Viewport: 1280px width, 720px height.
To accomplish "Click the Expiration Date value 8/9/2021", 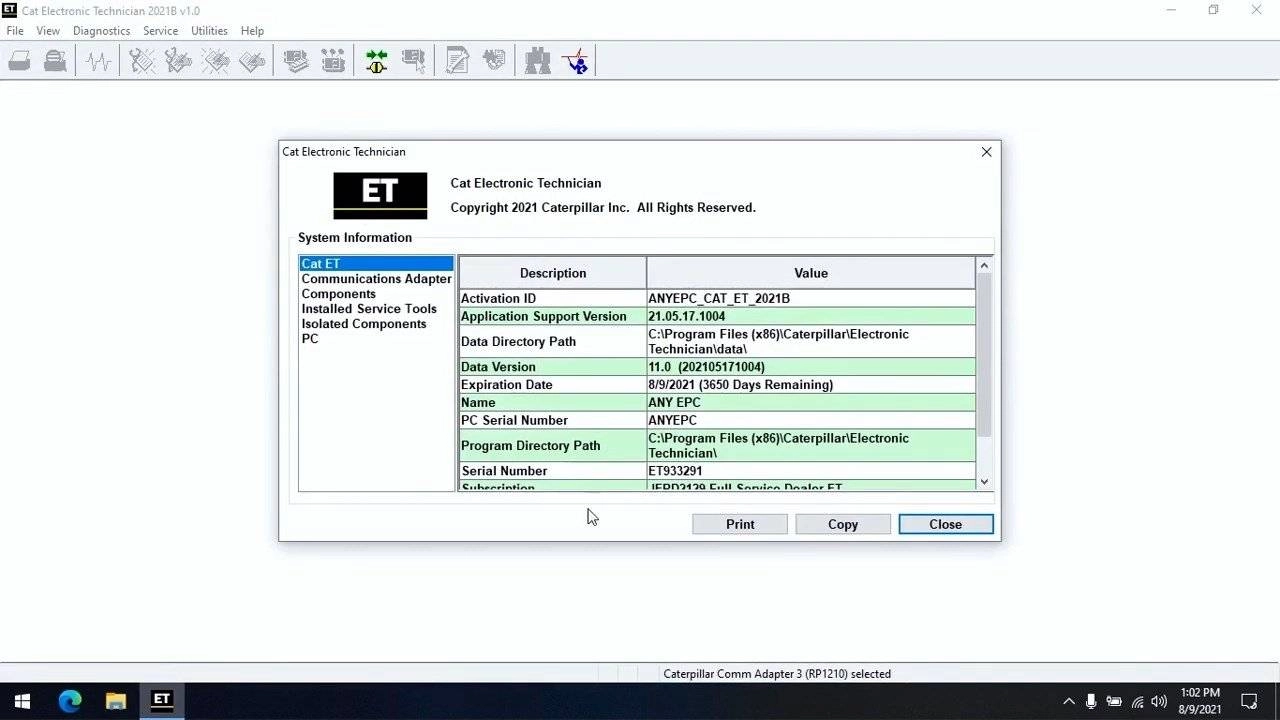I will click(x=740, y=384).
